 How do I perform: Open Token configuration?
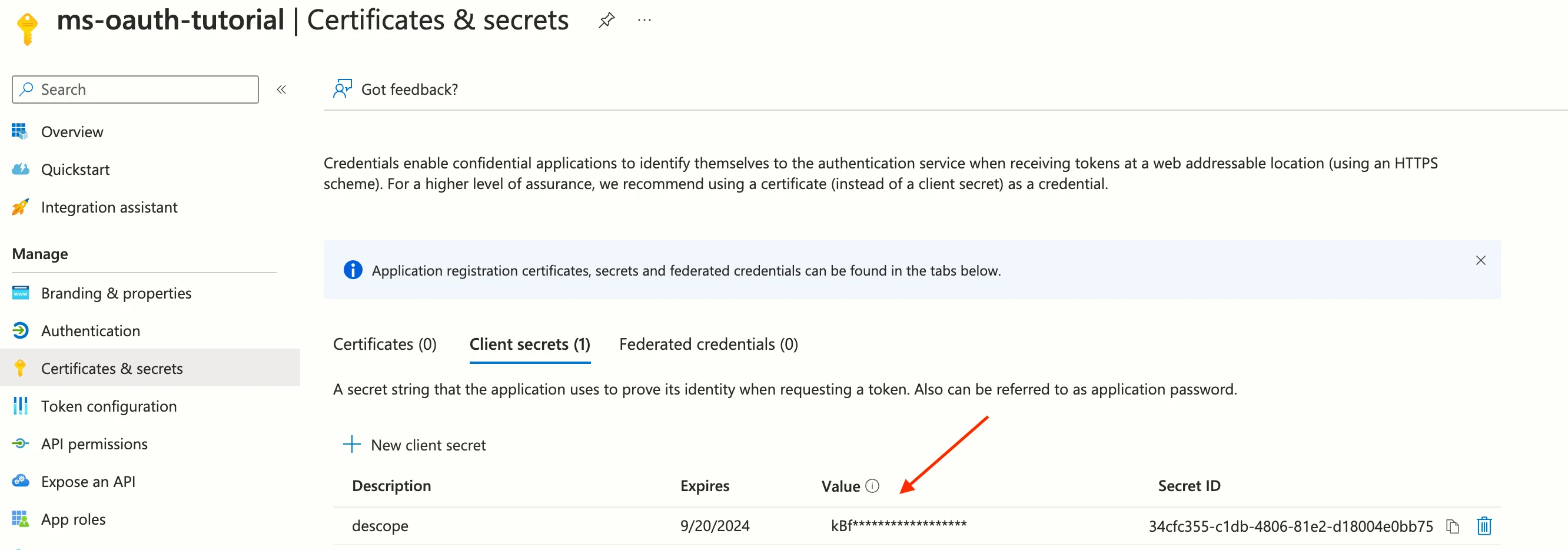109,406
